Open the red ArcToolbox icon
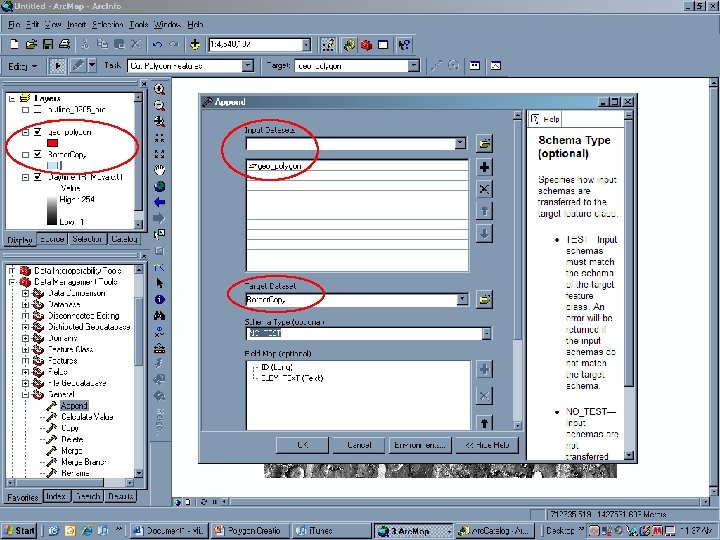720x540 pixels. click(x=366, y=45)
